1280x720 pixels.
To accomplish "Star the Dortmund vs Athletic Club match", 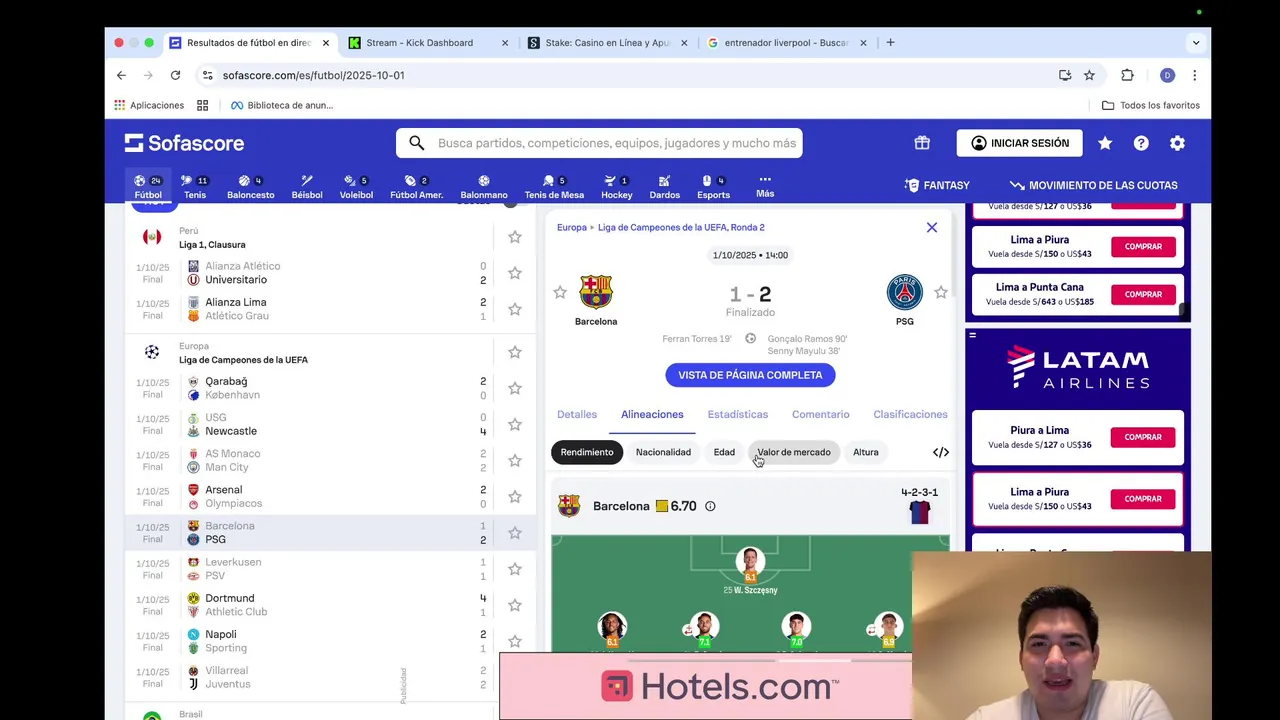I will coord(515,605).
